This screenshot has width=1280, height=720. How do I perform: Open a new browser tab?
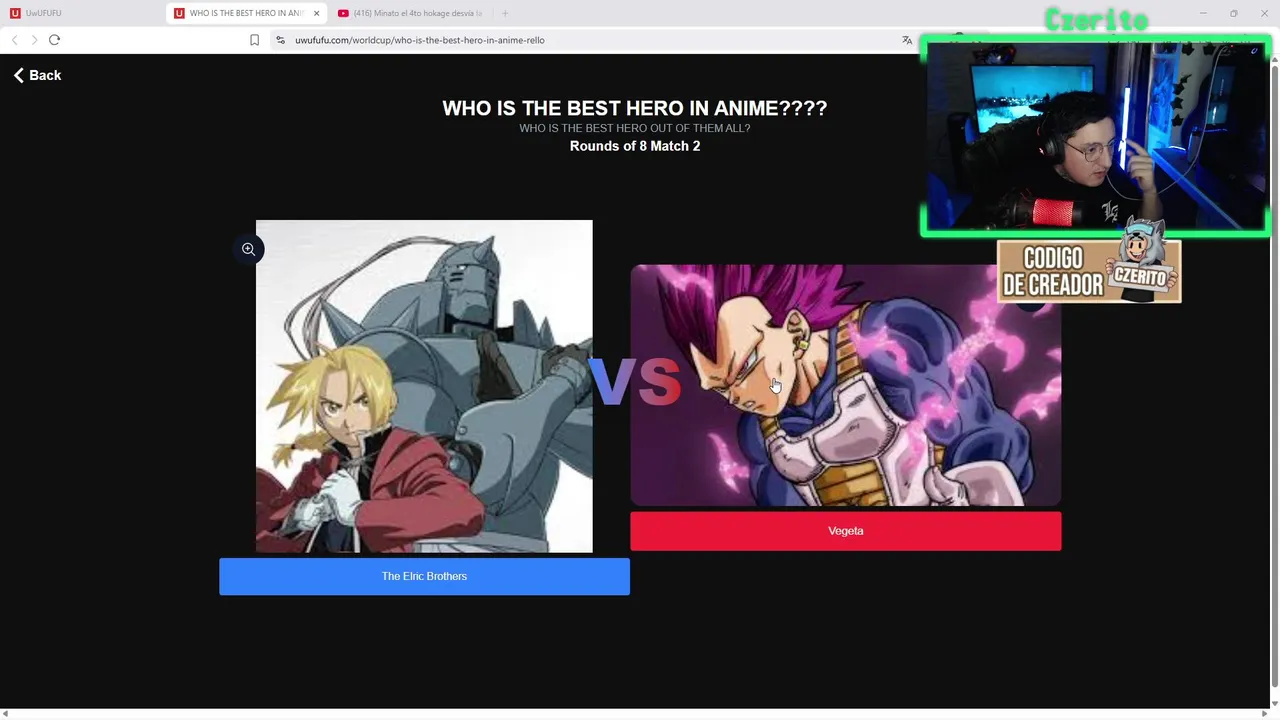(505, 13)
